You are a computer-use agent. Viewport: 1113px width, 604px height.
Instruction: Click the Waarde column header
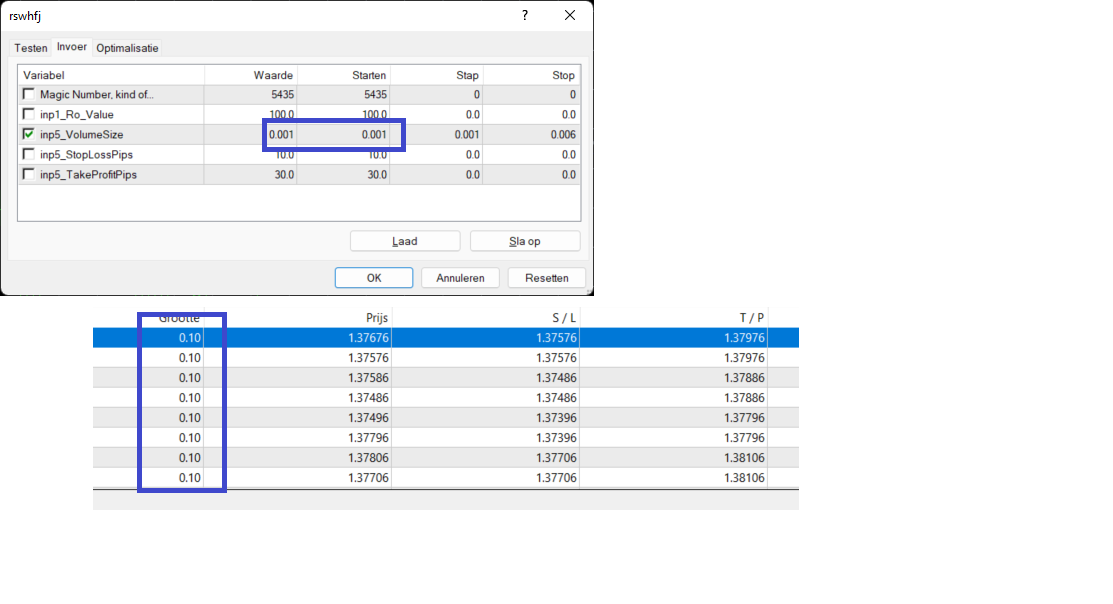click(251, 75)
